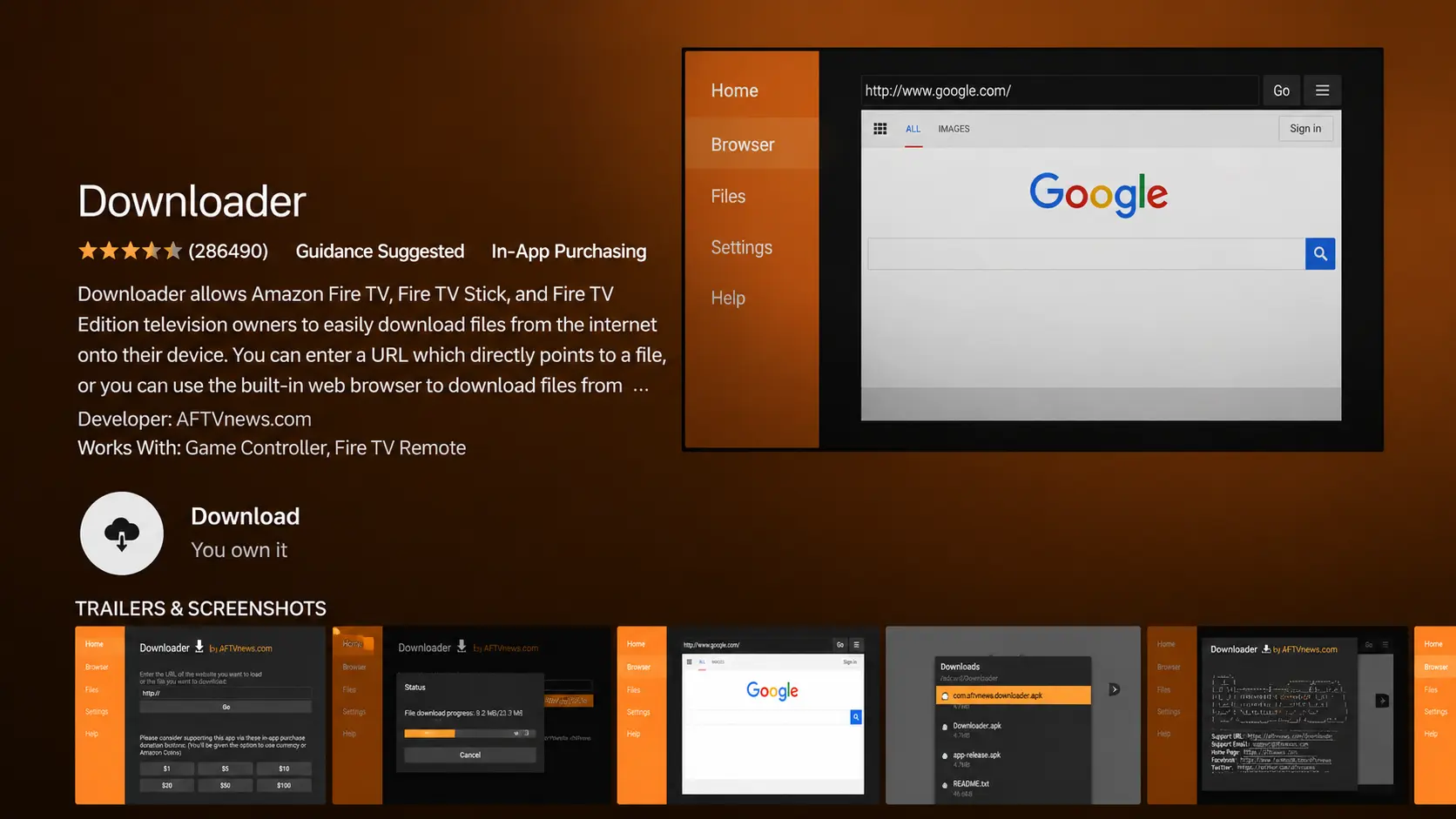
Task: Switch to the ALL tab on Google
Action: pyautogui.click(x=913, y=129)
